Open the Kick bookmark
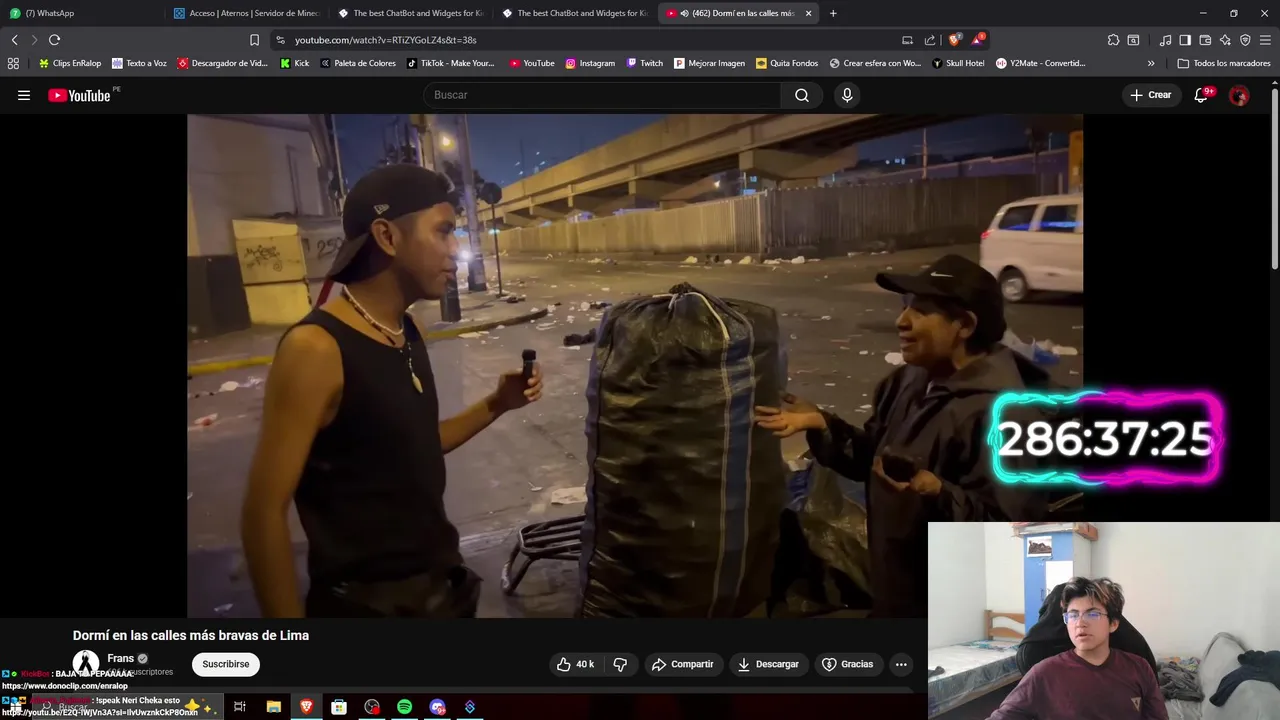The width and height of the screenshot is (1280, 720). click(295, 63)
